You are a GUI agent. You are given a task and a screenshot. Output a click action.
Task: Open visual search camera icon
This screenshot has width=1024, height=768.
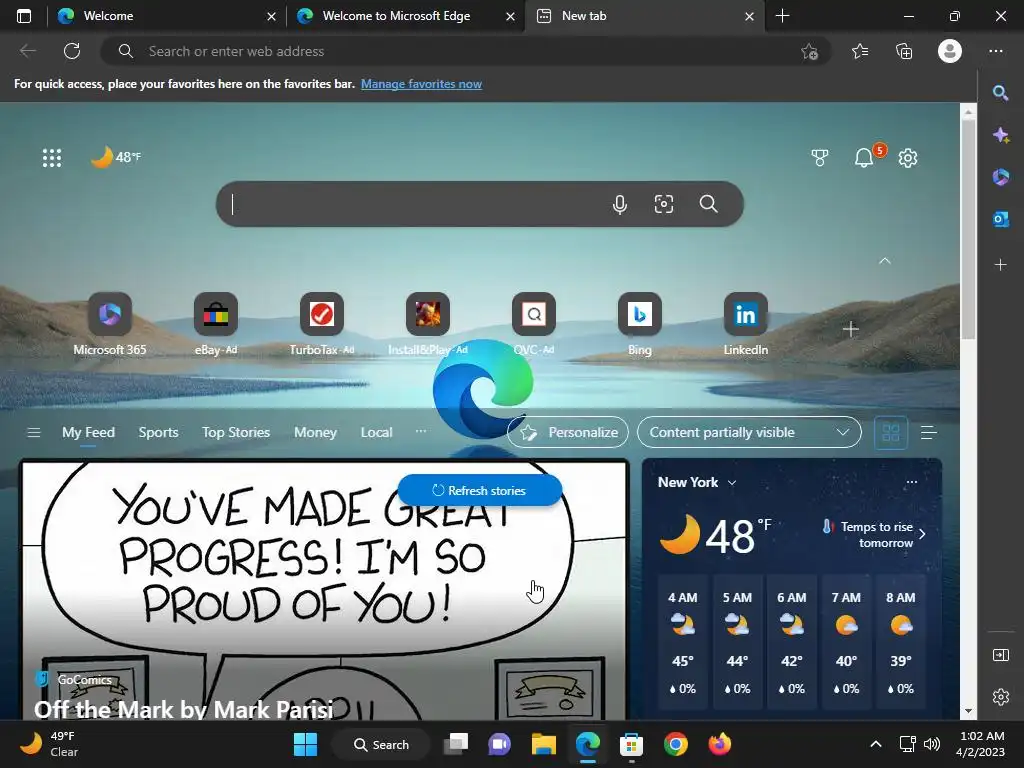[x=664, y=204]
